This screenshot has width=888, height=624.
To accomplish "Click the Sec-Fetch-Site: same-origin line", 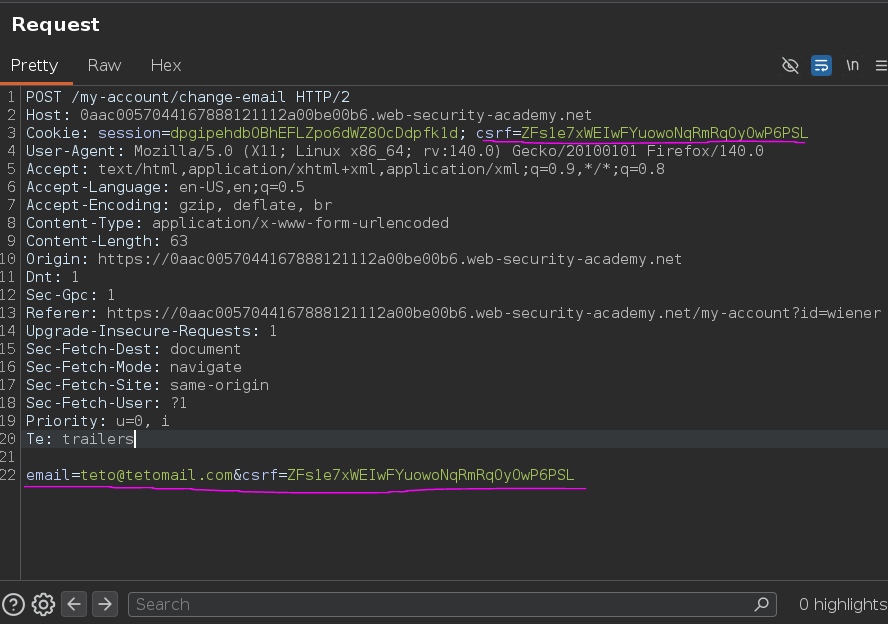I will pos(147,385).
